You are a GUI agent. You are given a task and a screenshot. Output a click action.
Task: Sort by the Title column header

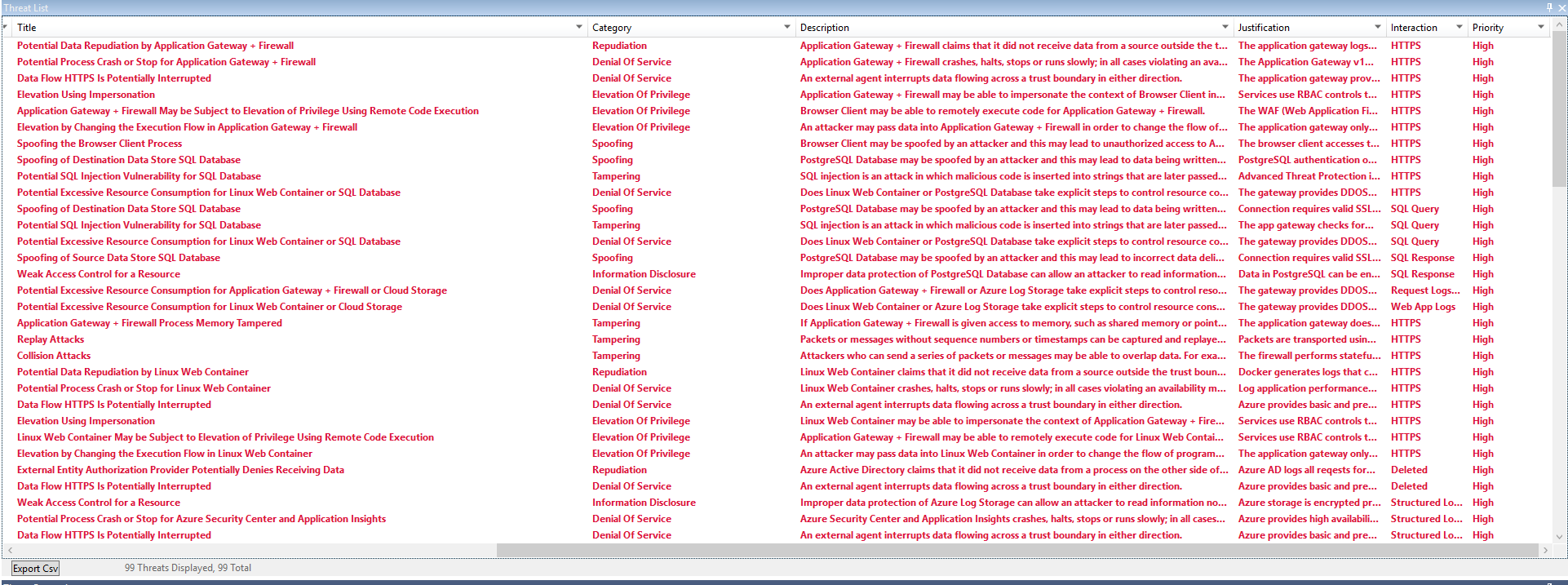(x=27, y=27)
